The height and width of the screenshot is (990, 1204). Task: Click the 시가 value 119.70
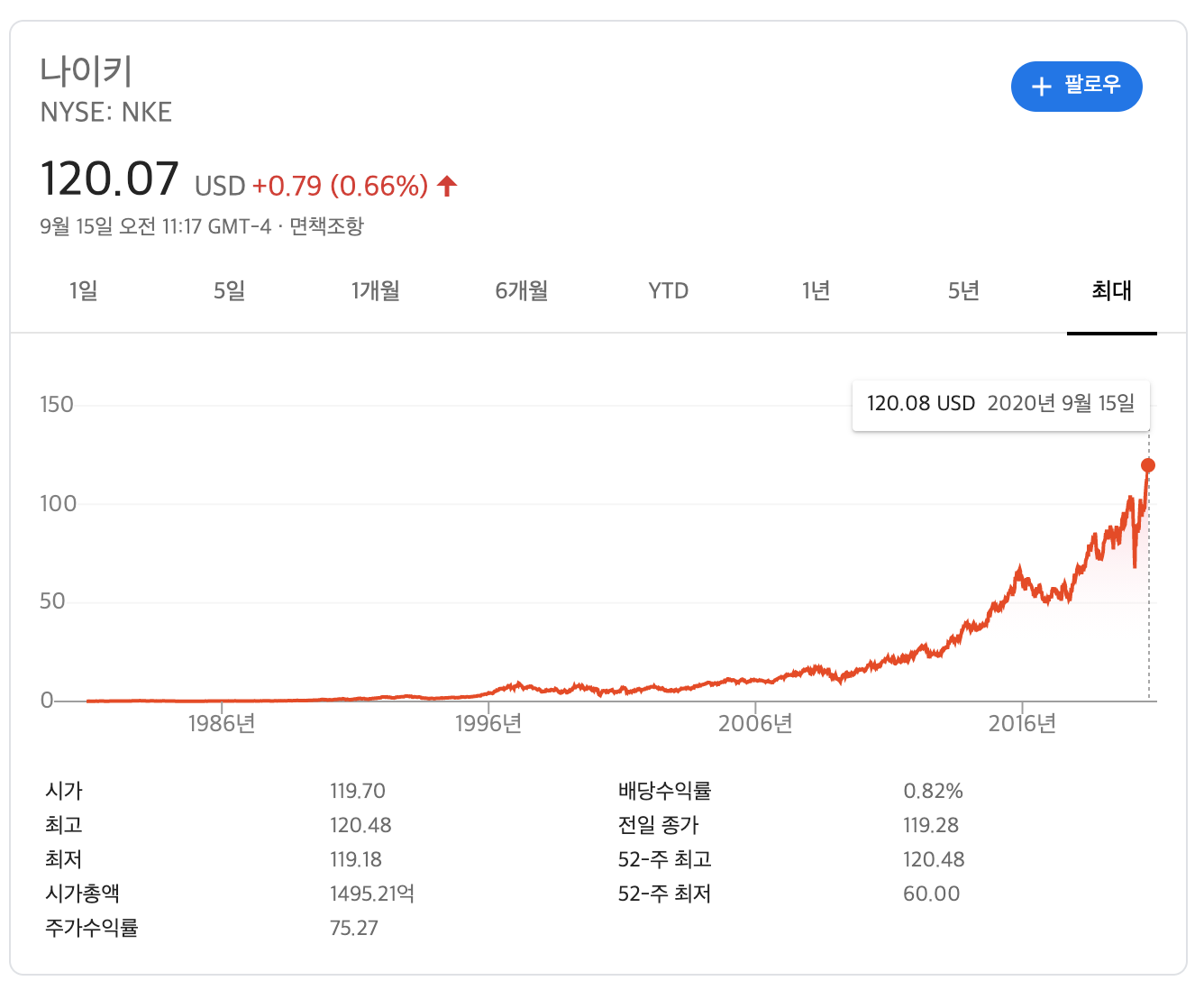(358, 791)
